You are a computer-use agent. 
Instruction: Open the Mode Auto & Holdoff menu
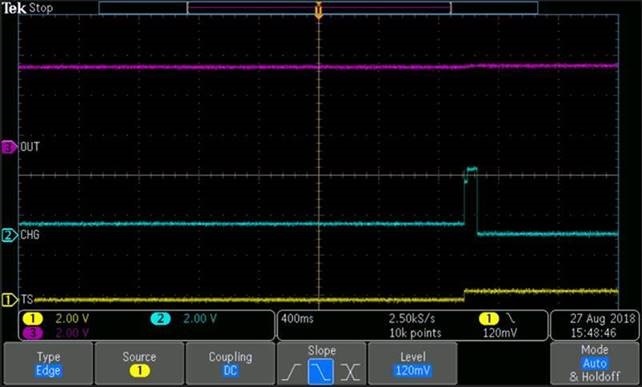click(x=595, y=364)
